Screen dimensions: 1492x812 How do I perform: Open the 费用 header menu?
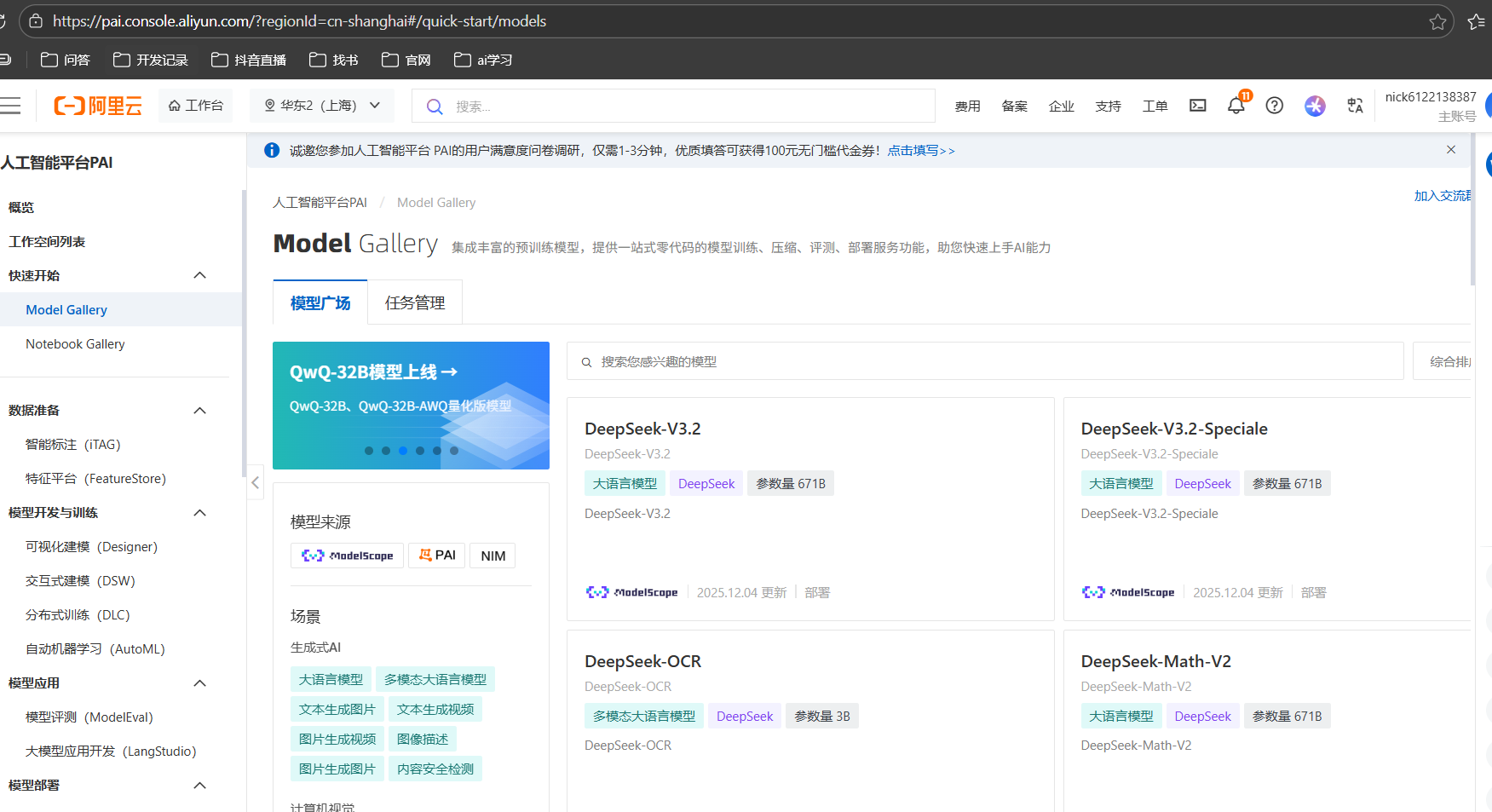click(967, 107)
